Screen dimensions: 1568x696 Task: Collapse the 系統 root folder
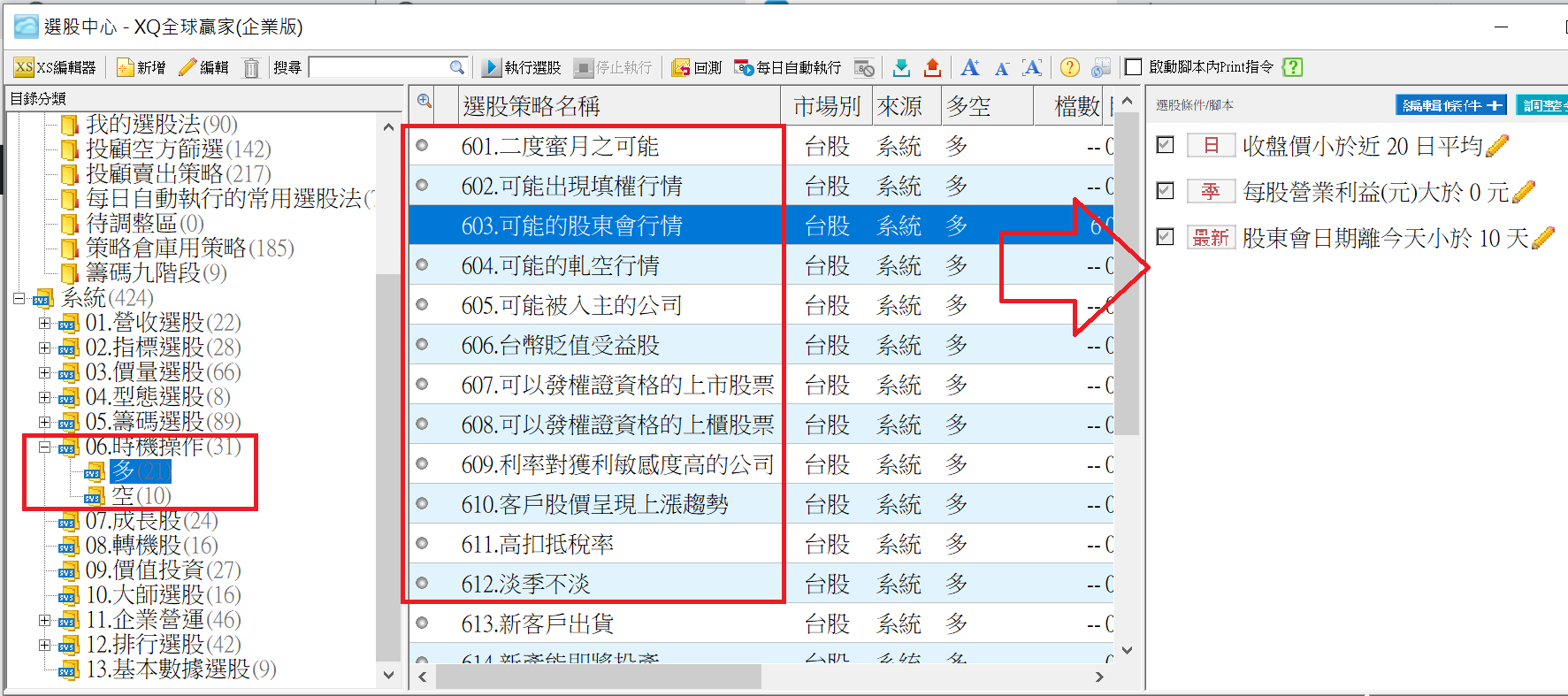coord(19,298)
